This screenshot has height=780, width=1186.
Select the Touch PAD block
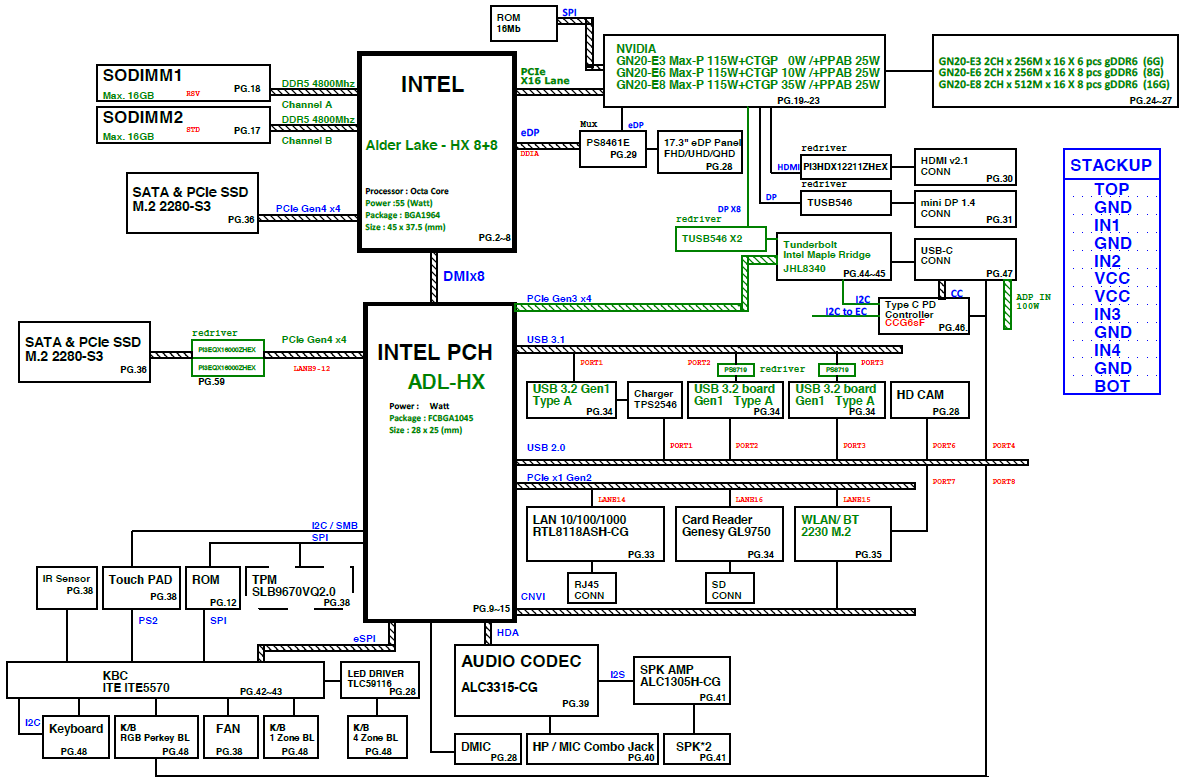pos(141,588)
